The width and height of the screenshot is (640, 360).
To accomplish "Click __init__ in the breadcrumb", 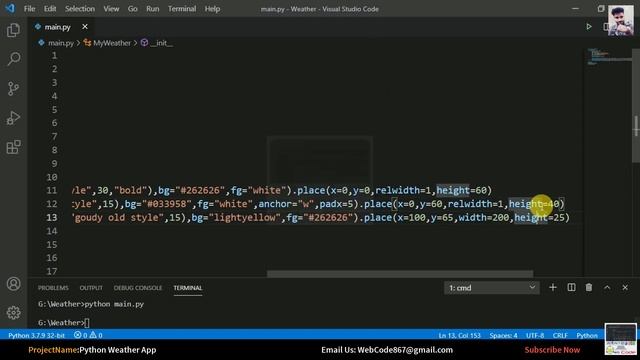I will pyautogui.click(x=162, y=43).
